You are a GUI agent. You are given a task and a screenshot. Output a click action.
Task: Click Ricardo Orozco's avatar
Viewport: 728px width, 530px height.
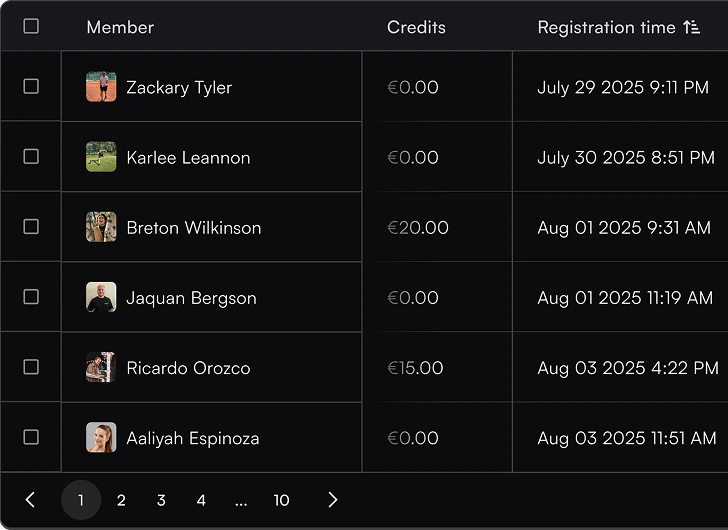[101, 367]
